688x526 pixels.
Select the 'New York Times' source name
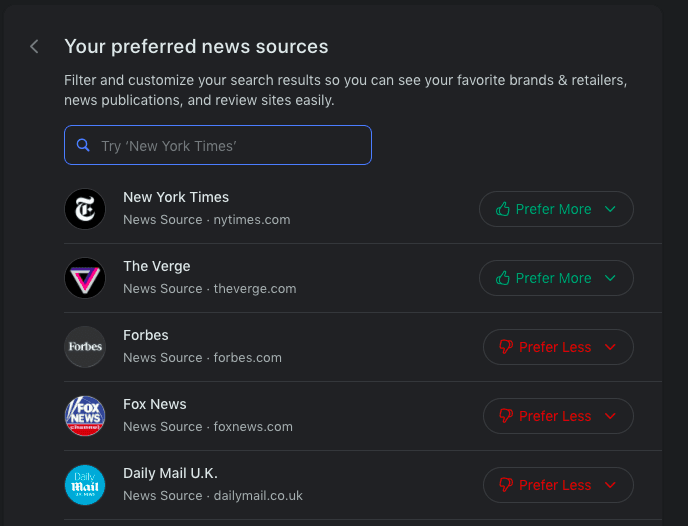[176, 197]
